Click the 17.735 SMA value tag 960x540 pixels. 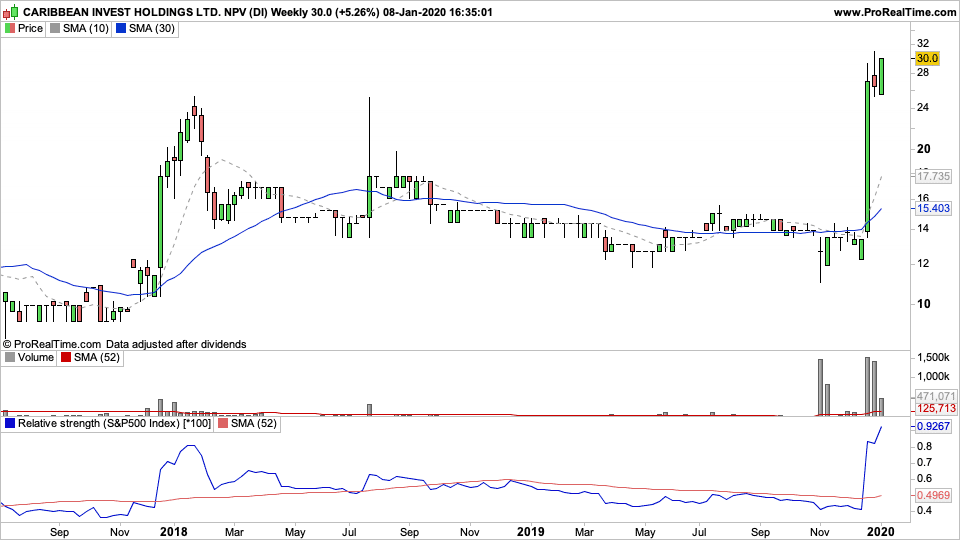coord(933,176)
